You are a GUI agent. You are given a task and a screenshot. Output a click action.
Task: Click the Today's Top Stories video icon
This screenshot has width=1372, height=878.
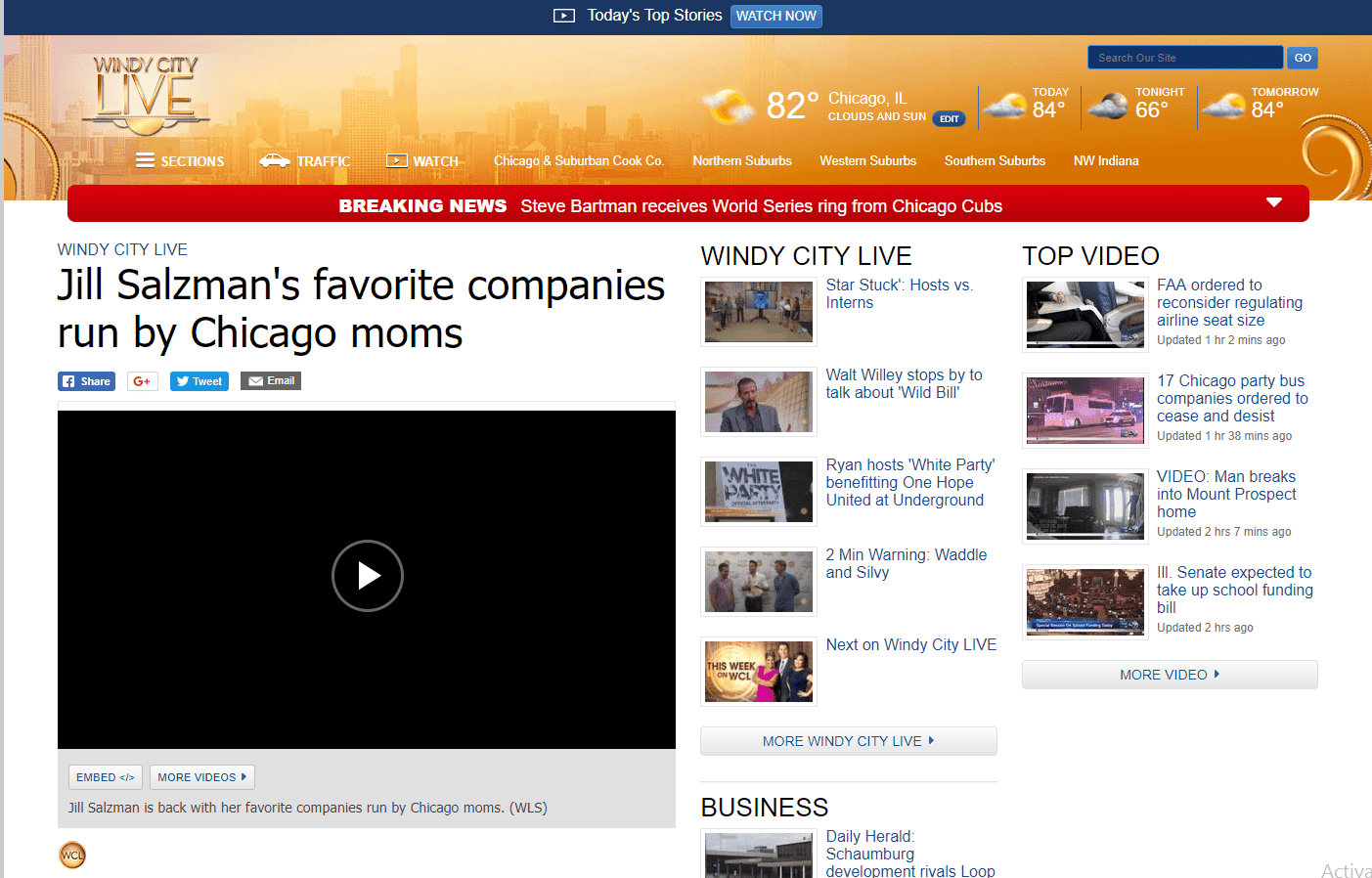click(x=564, y=16)
